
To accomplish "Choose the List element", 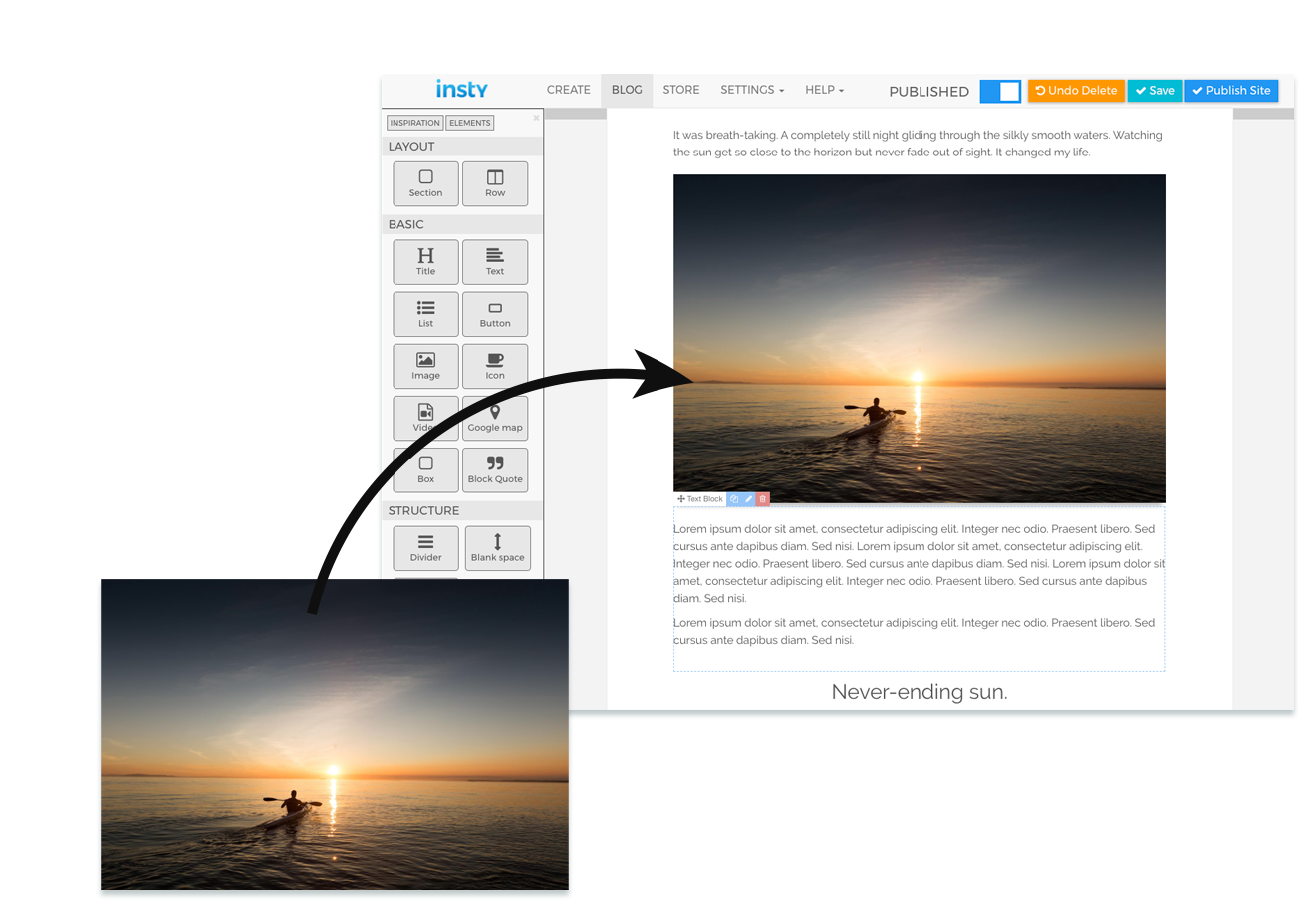I will coord(425,314).
